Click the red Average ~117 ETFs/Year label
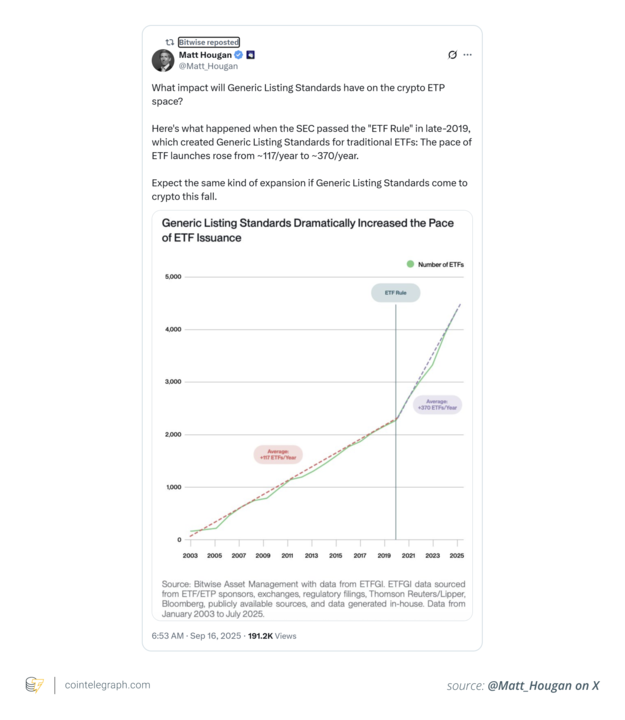 coord(278,454)
